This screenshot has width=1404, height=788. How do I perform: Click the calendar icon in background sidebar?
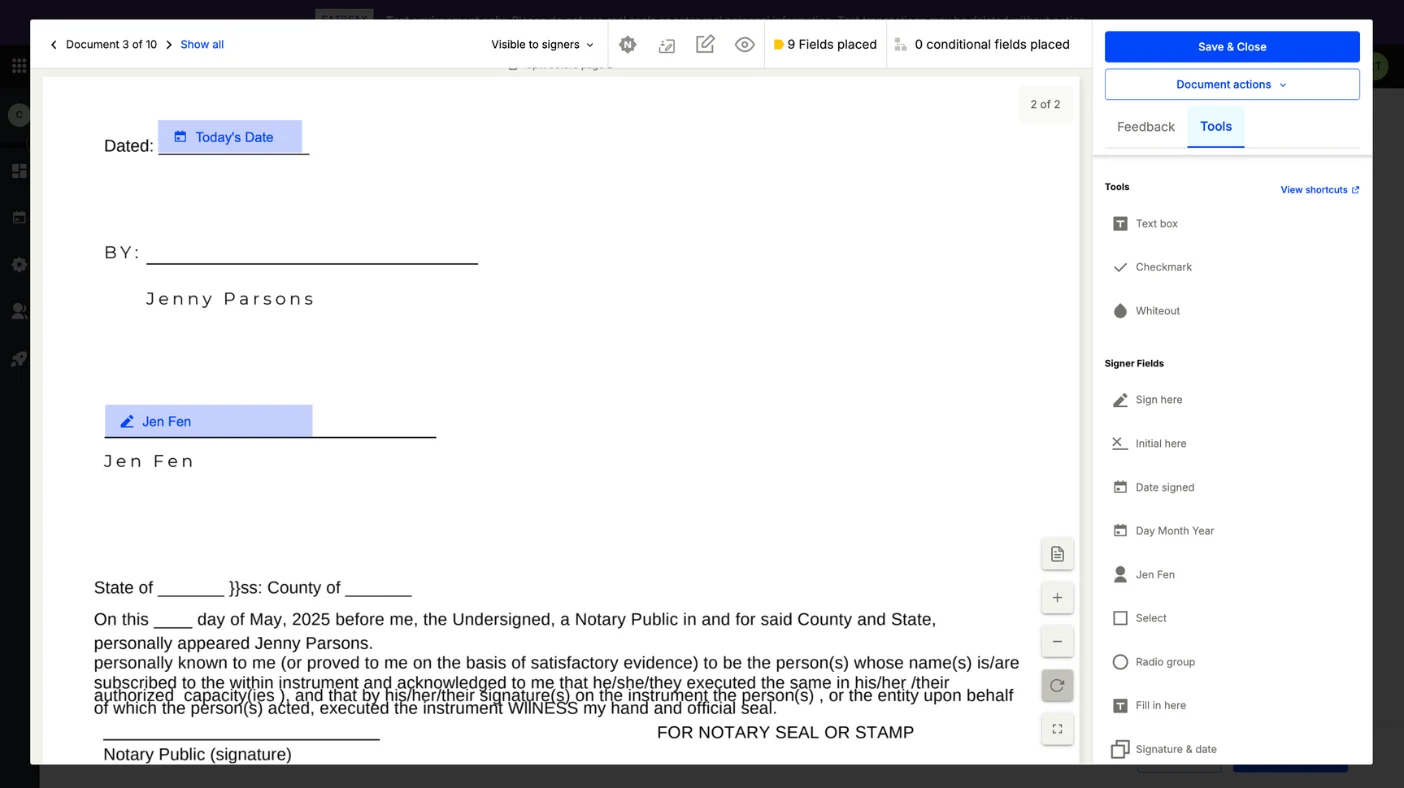(x=19, y=217)
